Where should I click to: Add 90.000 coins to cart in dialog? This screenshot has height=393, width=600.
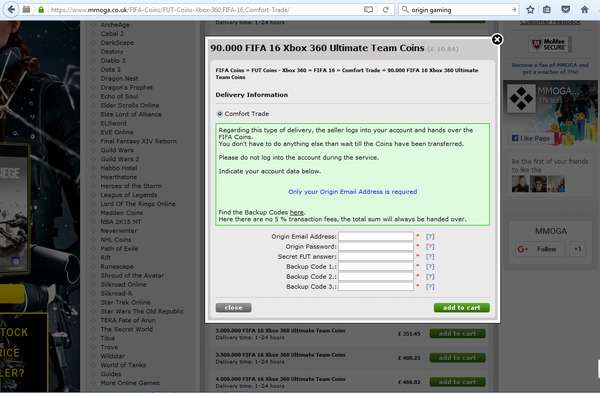coord(461,308)
